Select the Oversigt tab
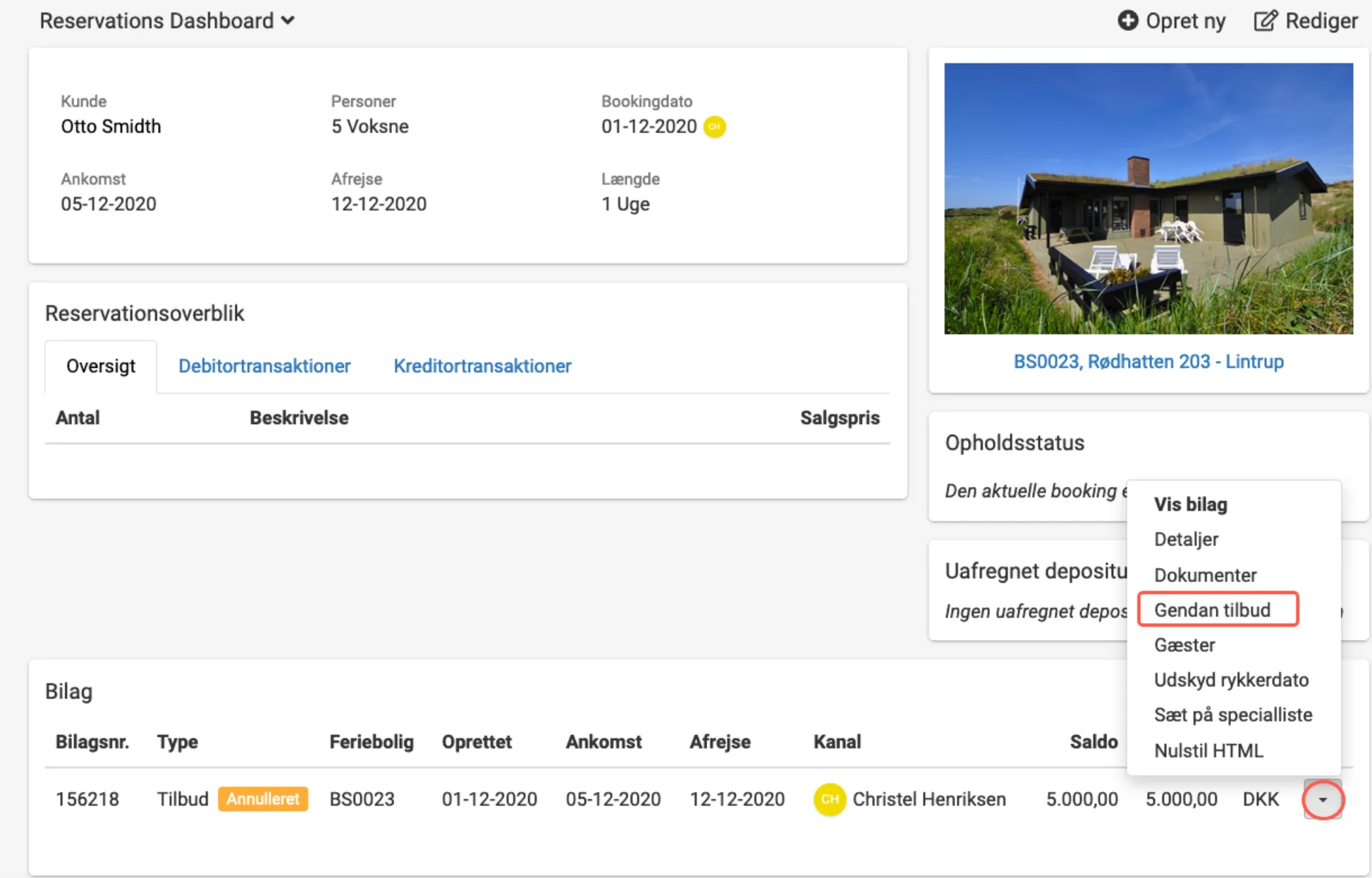The width and height of the screenshot is (1372, 878). coord(101,366)
